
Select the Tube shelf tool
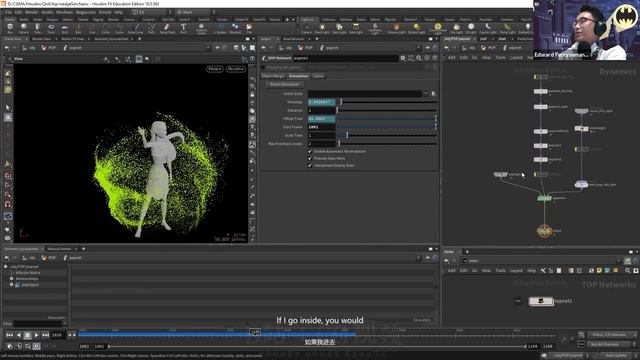pyautogui.click(x=37, y=28)
